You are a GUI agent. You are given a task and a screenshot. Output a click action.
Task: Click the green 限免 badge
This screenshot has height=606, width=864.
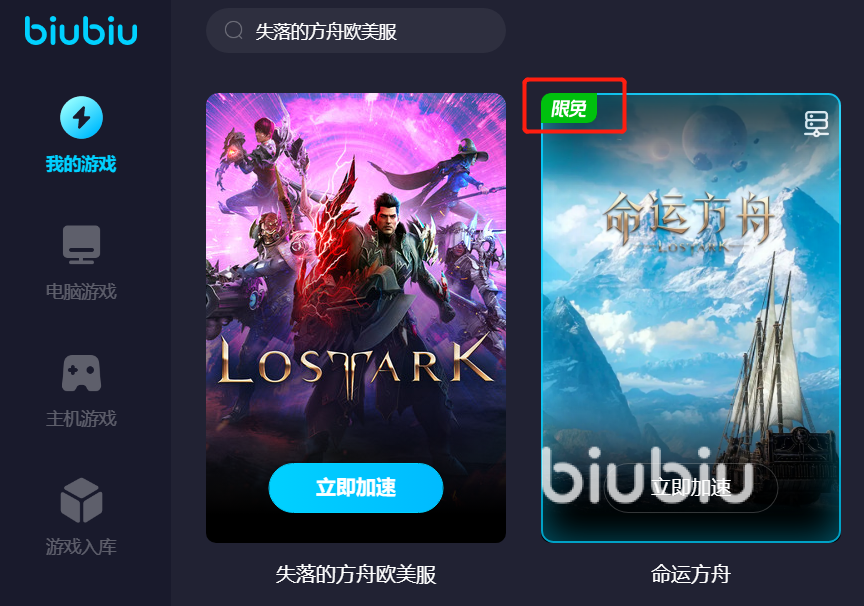point(569,108)
